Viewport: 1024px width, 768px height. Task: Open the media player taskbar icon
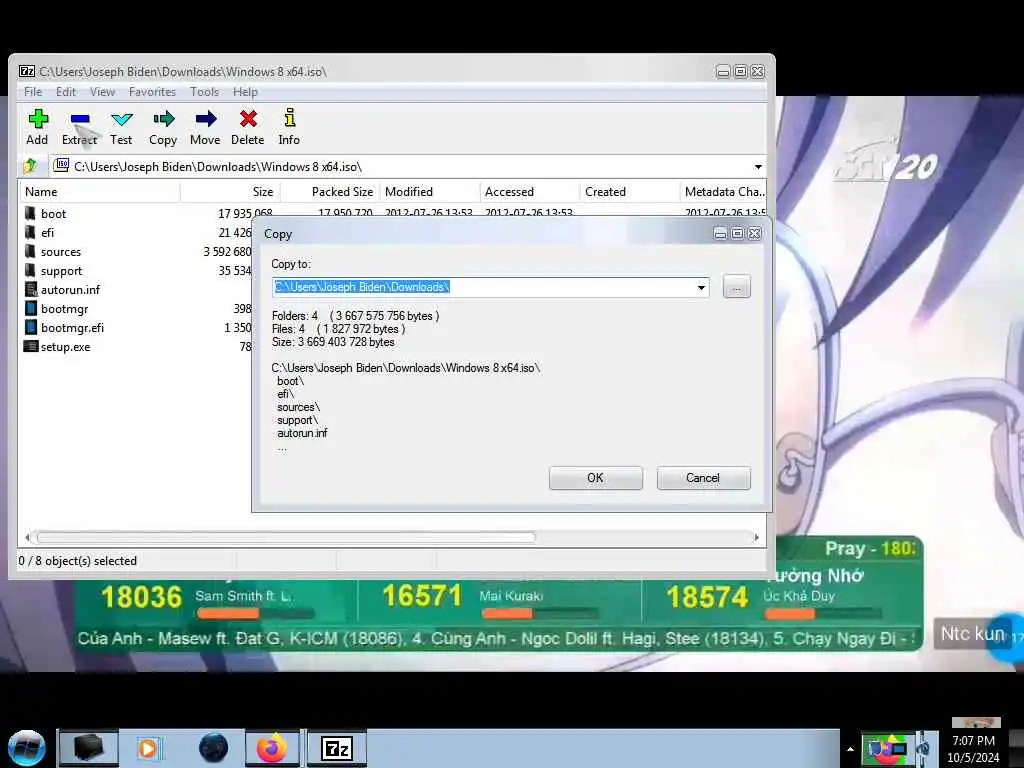pos(148,748)
